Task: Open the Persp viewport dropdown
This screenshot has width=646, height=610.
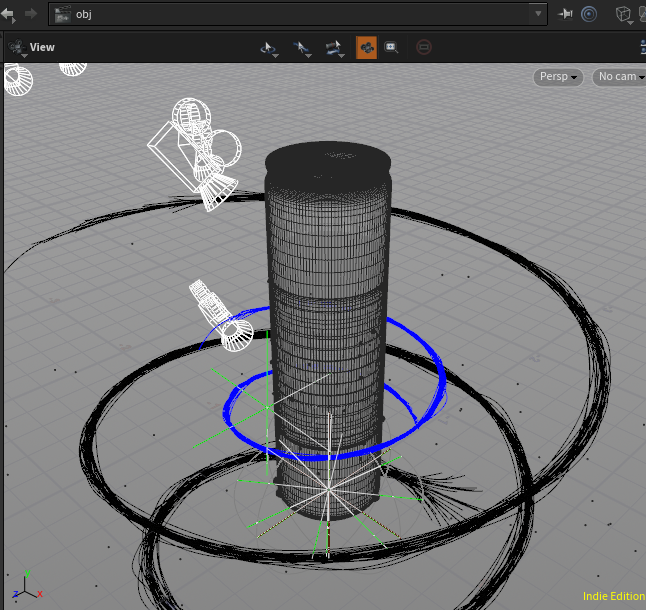Action: tap(558, 77)
